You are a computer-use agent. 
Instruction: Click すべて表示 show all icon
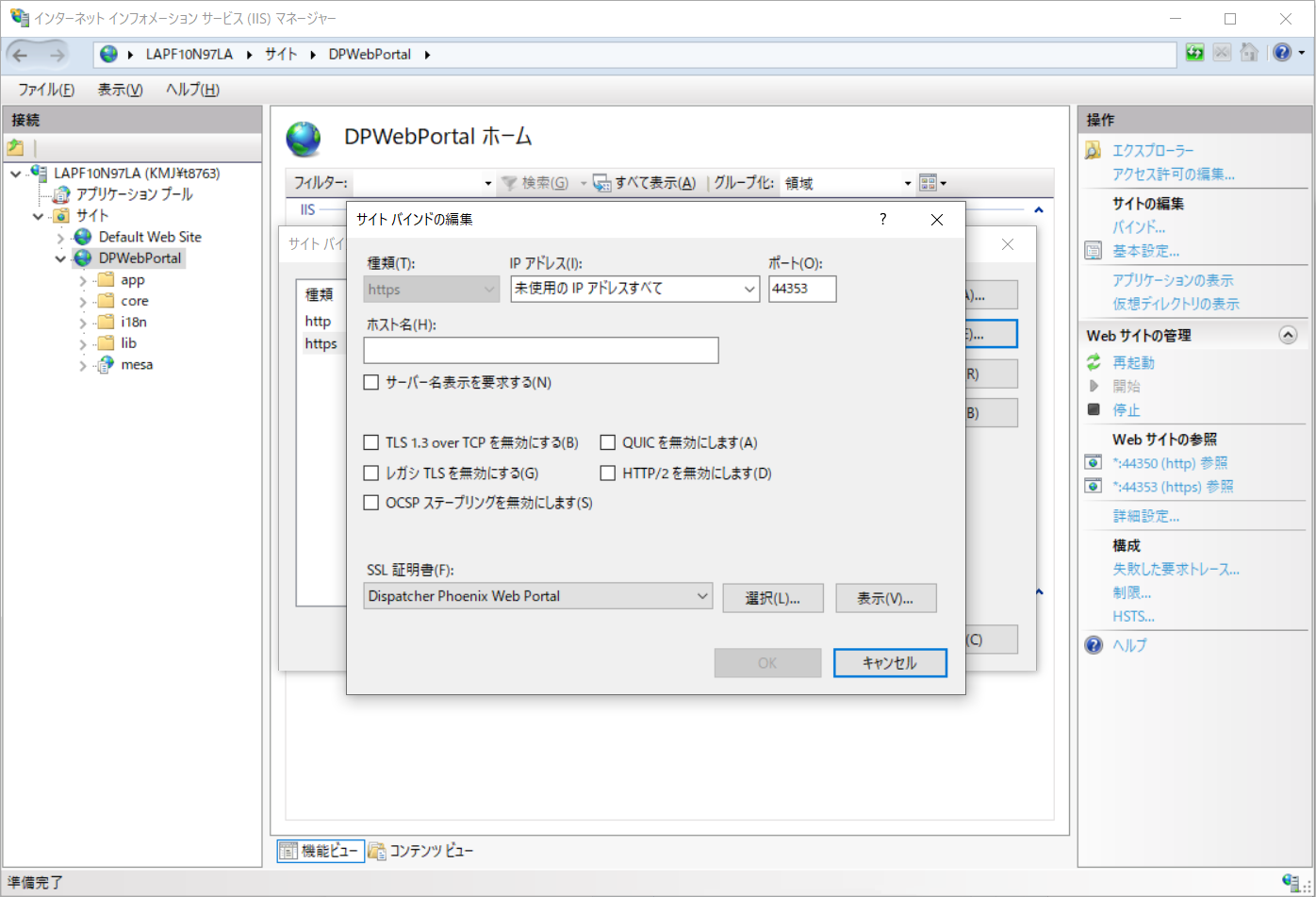click(x=601, y=183)
